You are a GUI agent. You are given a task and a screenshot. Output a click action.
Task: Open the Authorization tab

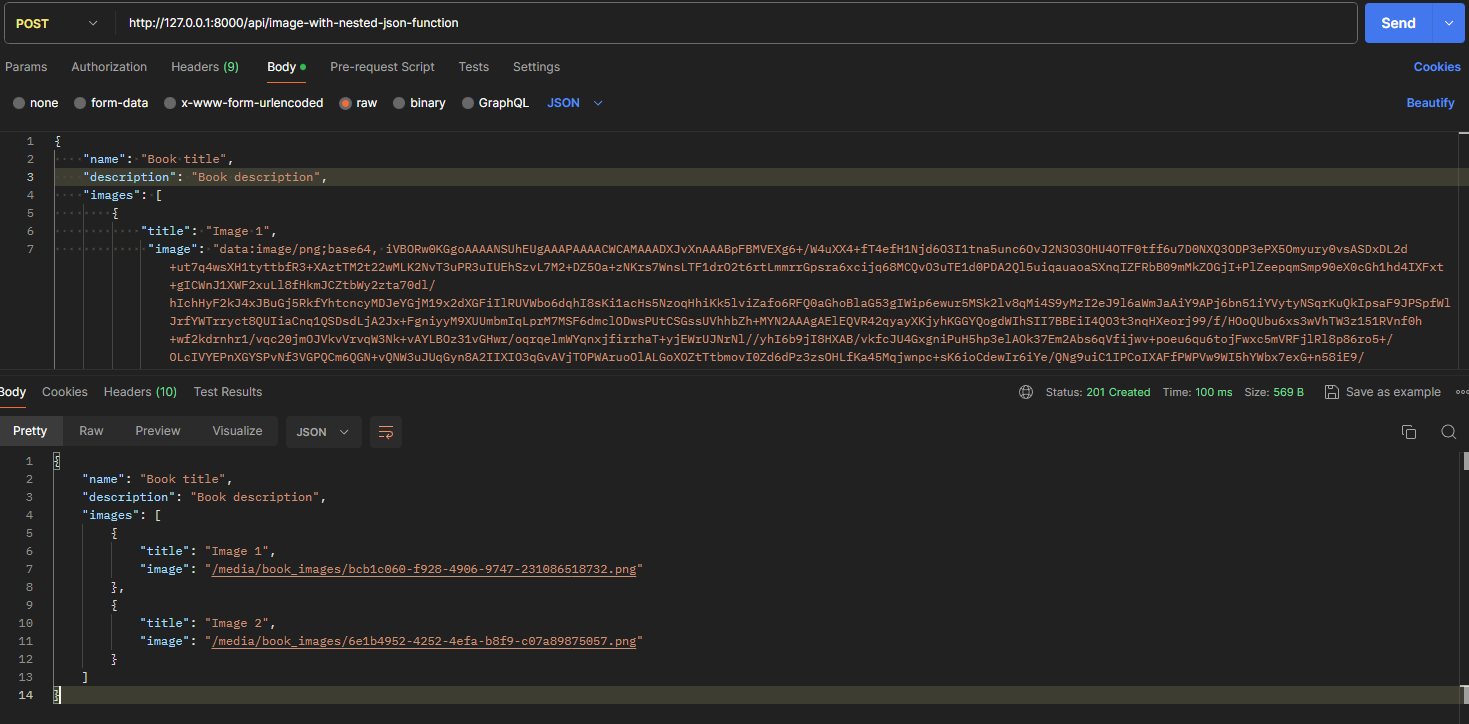click(109, 67)
